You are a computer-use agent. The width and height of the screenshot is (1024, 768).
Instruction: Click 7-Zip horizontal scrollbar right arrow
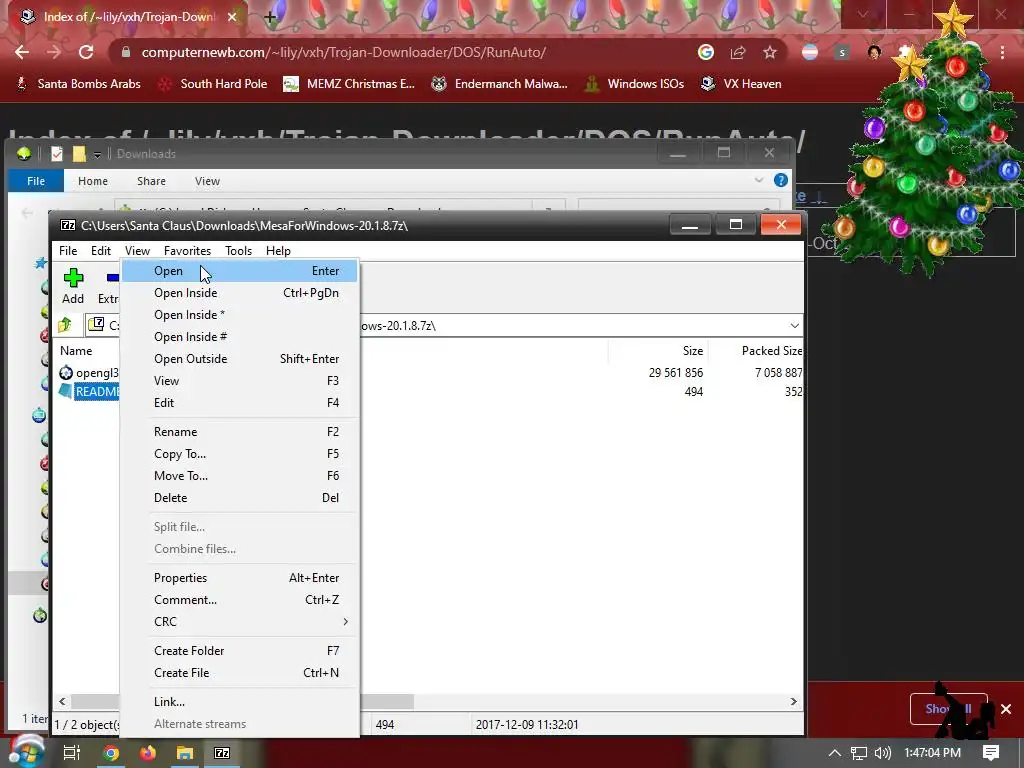pos(793,701)
